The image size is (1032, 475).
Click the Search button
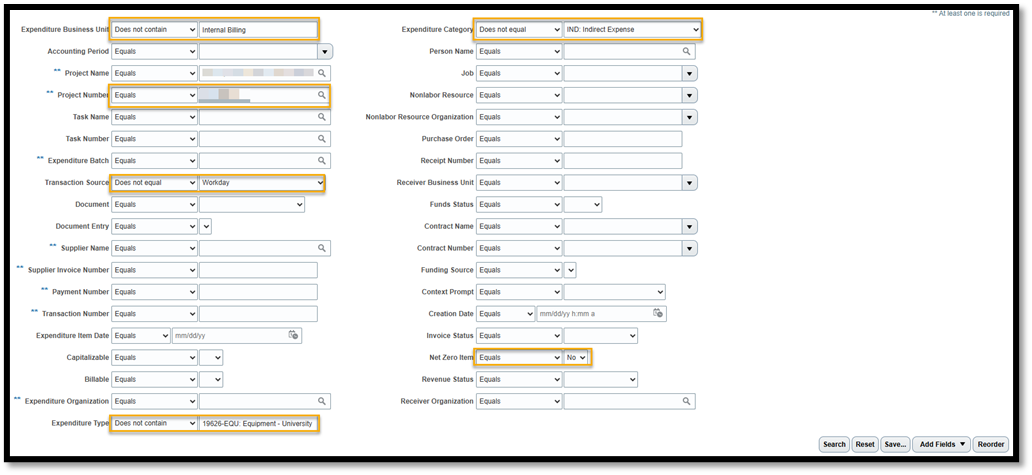tap(834, 444)
